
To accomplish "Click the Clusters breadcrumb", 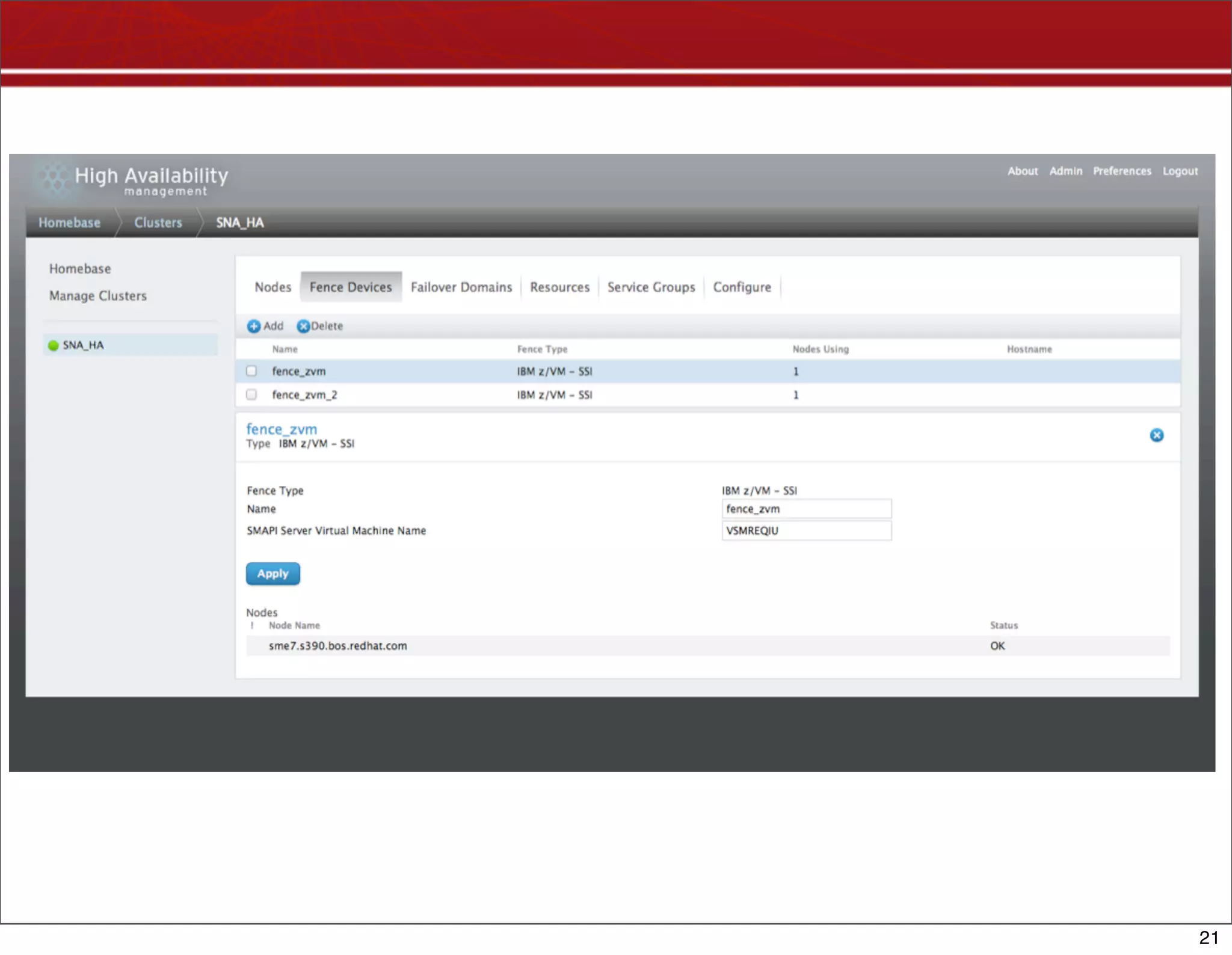I will (158, 223).
